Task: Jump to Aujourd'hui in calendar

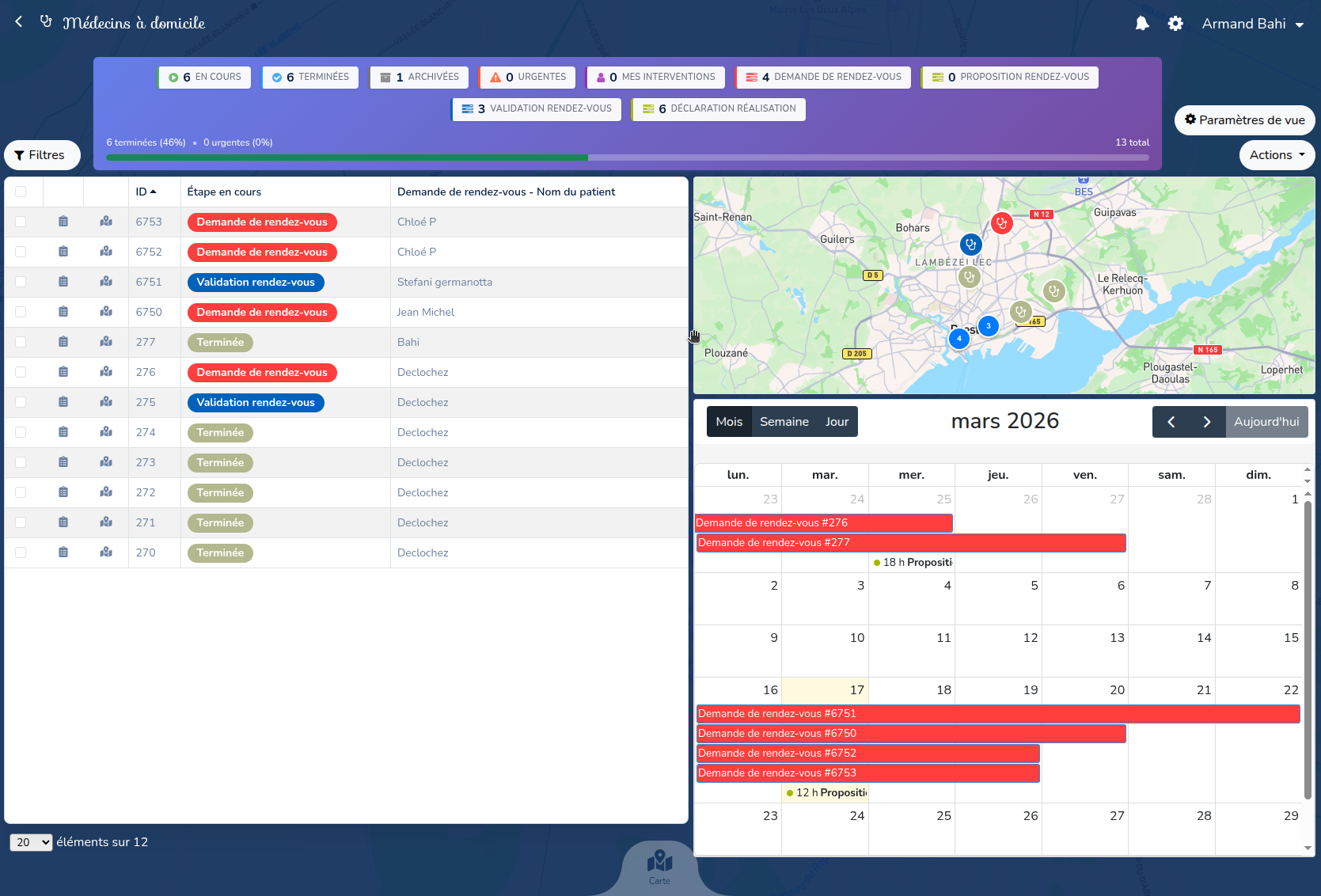Action: click(x=1266, y=422)
